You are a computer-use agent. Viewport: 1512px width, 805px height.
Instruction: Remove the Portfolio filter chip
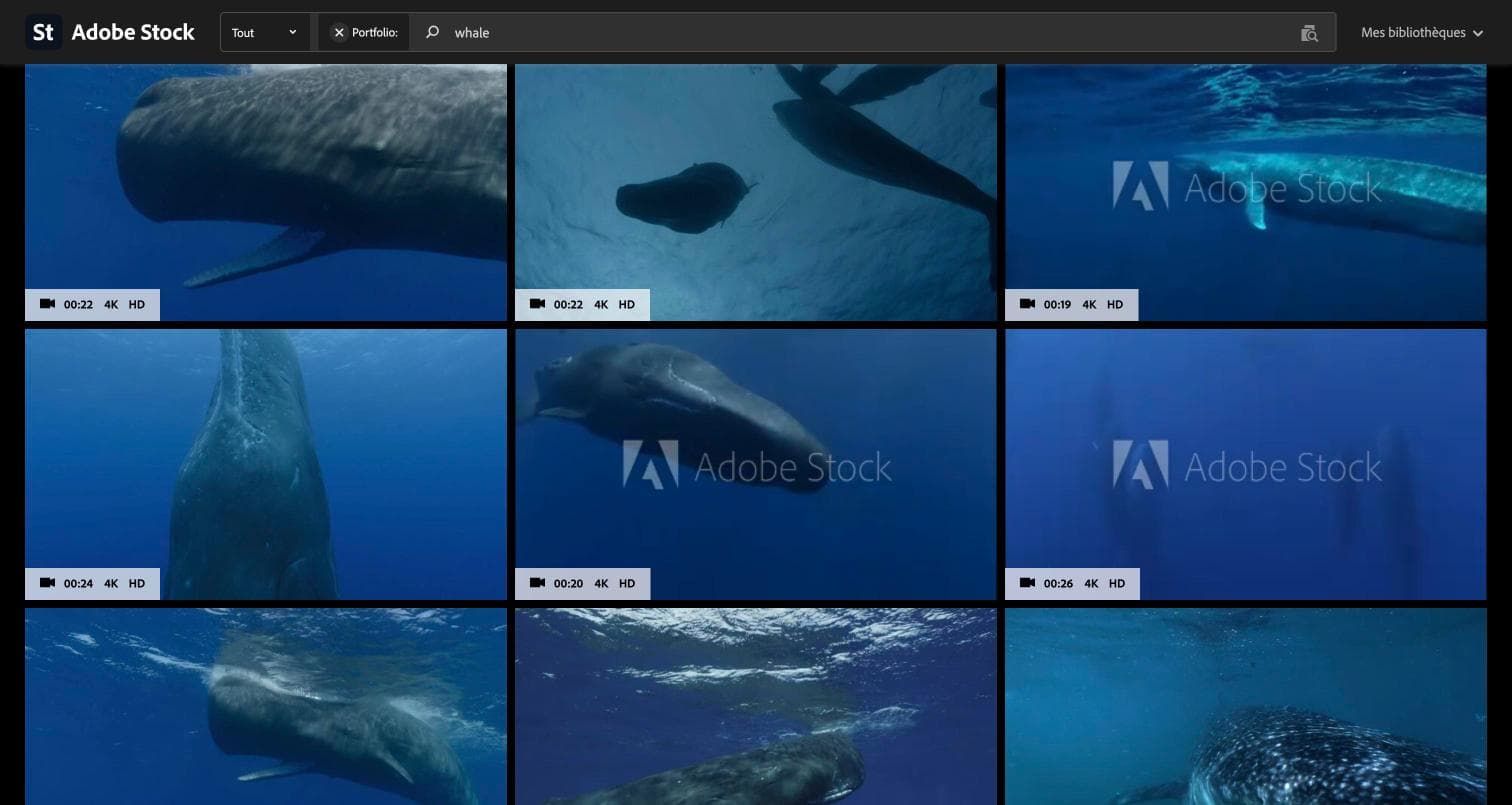click(339, 33)
